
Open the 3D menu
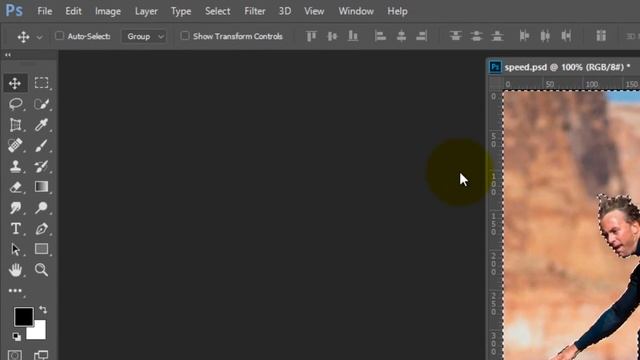coord(284,11)
